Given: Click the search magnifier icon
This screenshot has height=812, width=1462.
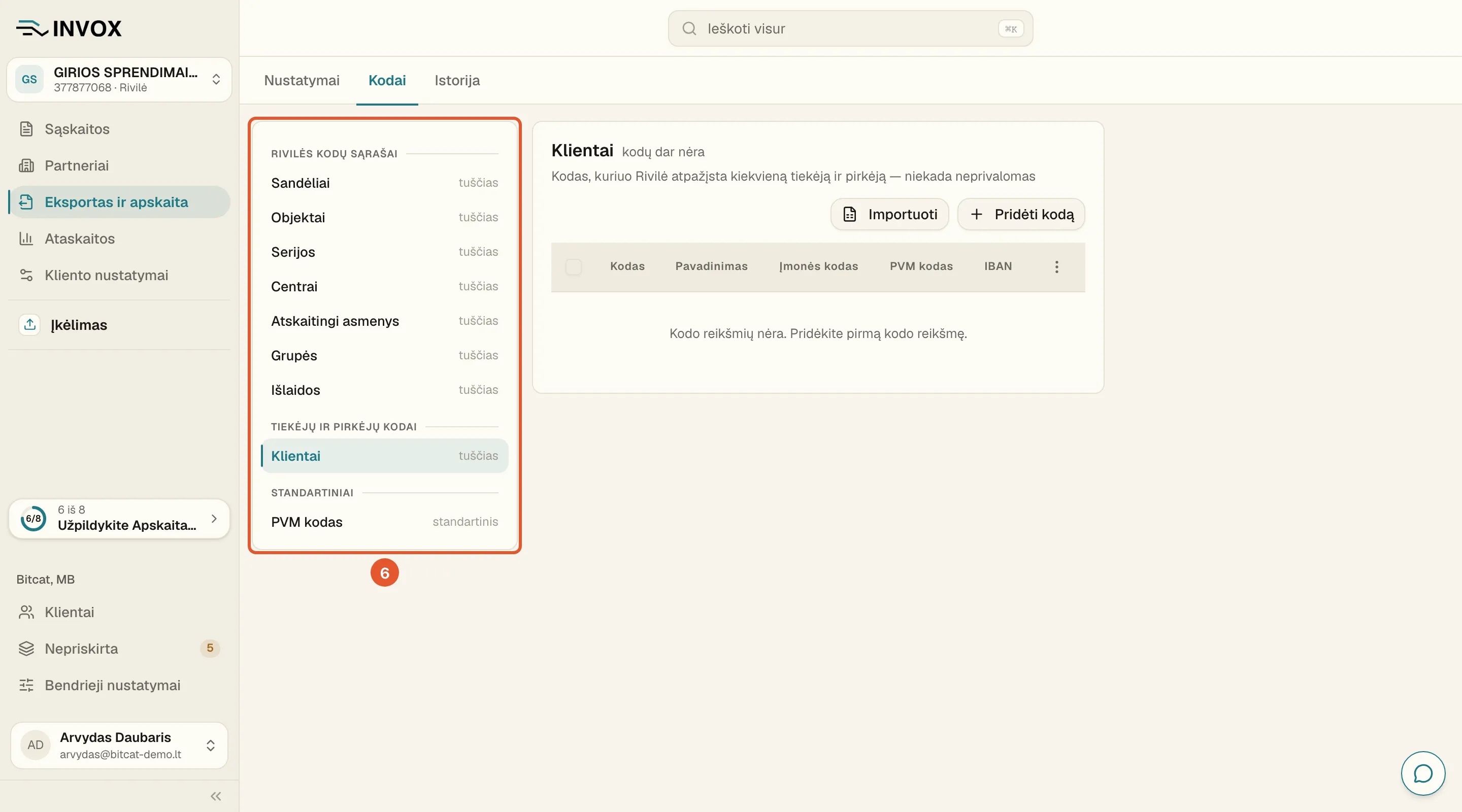Looking at the screenshot, I should tap(689, 28).
